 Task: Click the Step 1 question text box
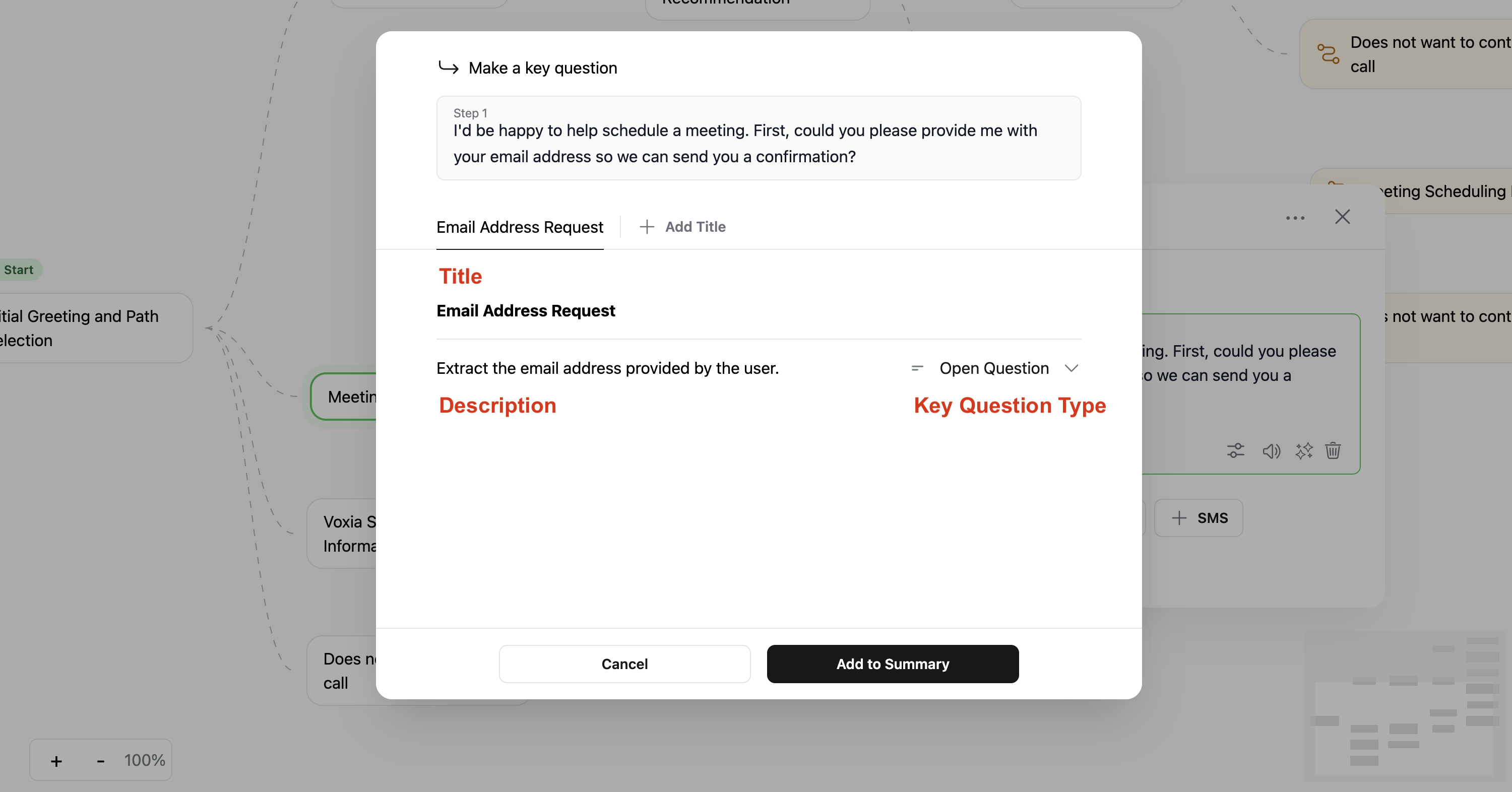(x=759, y=138)
